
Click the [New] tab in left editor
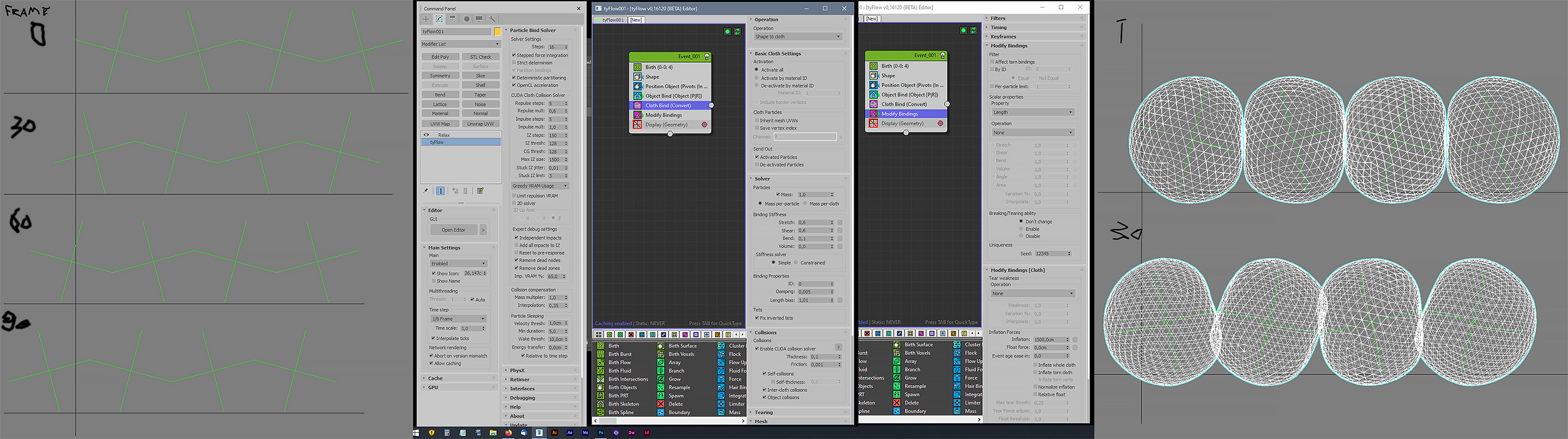(636, 20)
